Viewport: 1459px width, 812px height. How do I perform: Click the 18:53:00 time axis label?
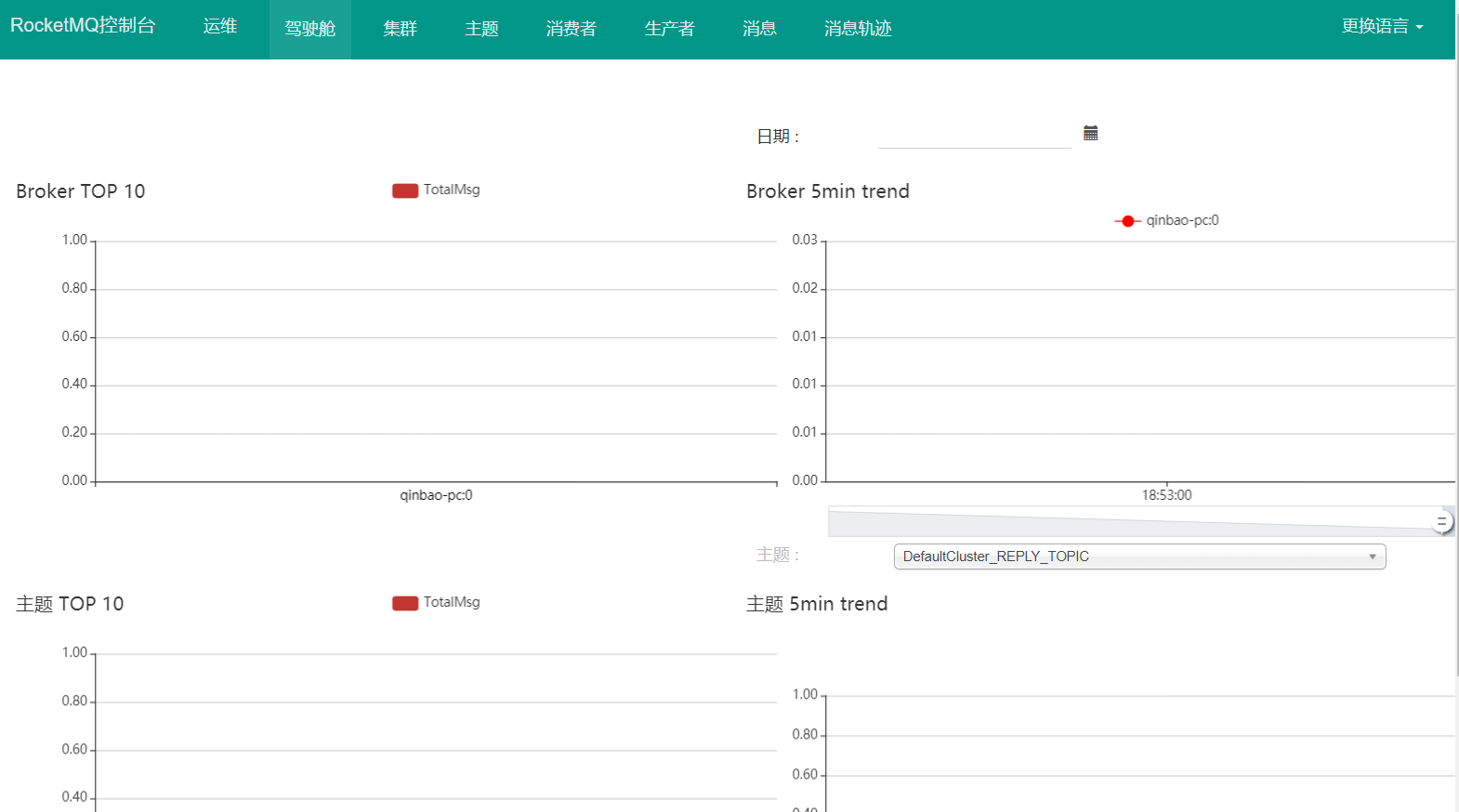tap(1166, 495)
